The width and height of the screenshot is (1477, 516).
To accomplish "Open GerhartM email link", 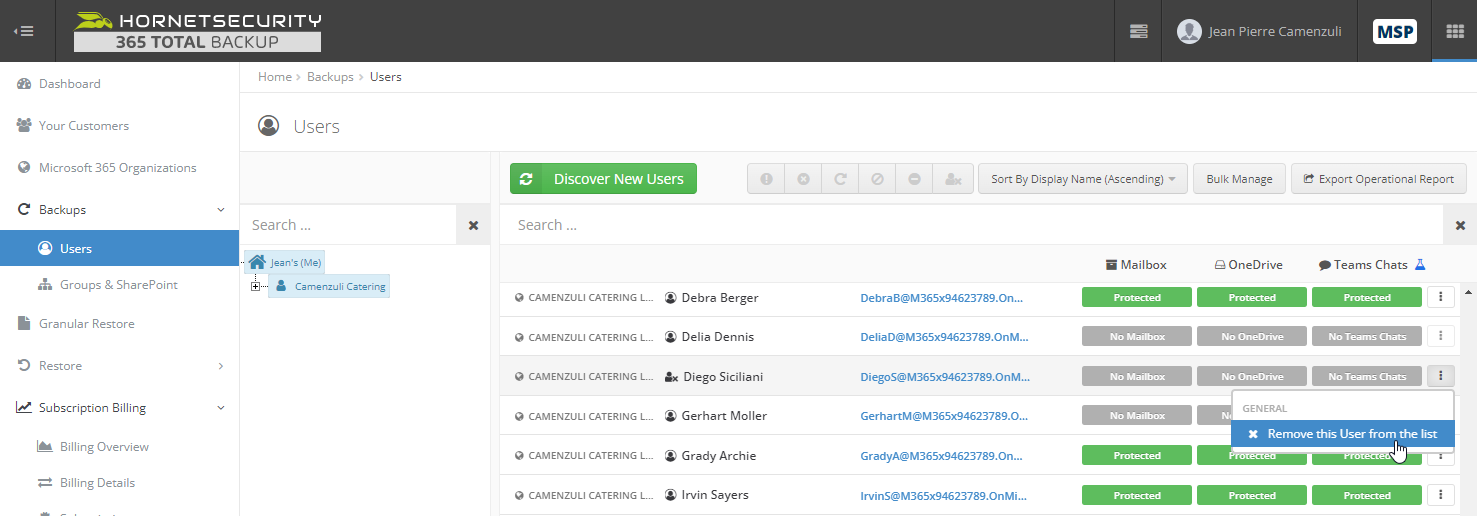I will [x=945, y=416].
